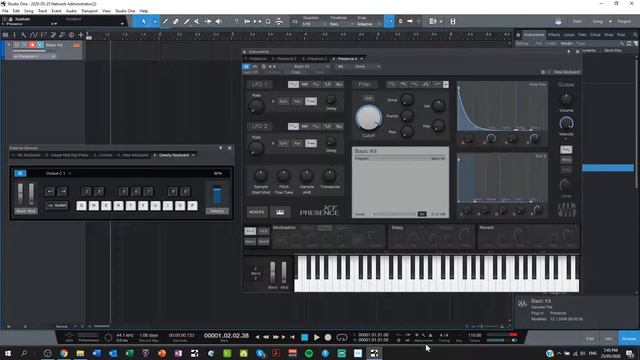Open File Explorer from the taskbar
This screenshot has height=360, width=640.
[80, 353]
